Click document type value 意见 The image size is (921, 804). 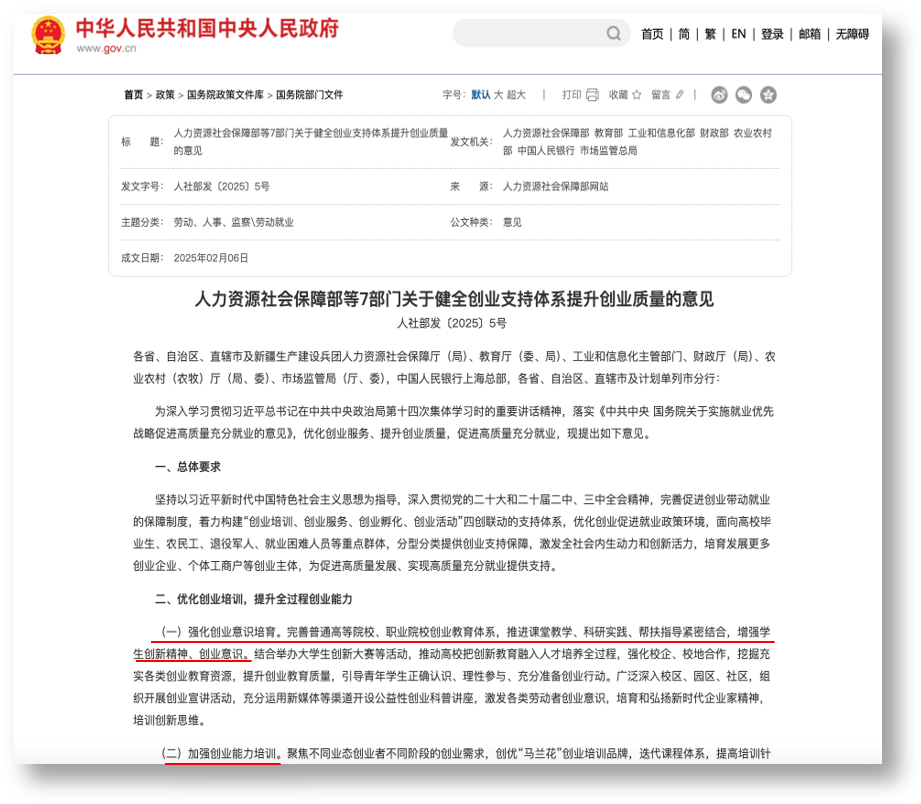click(x=512, y=222)
